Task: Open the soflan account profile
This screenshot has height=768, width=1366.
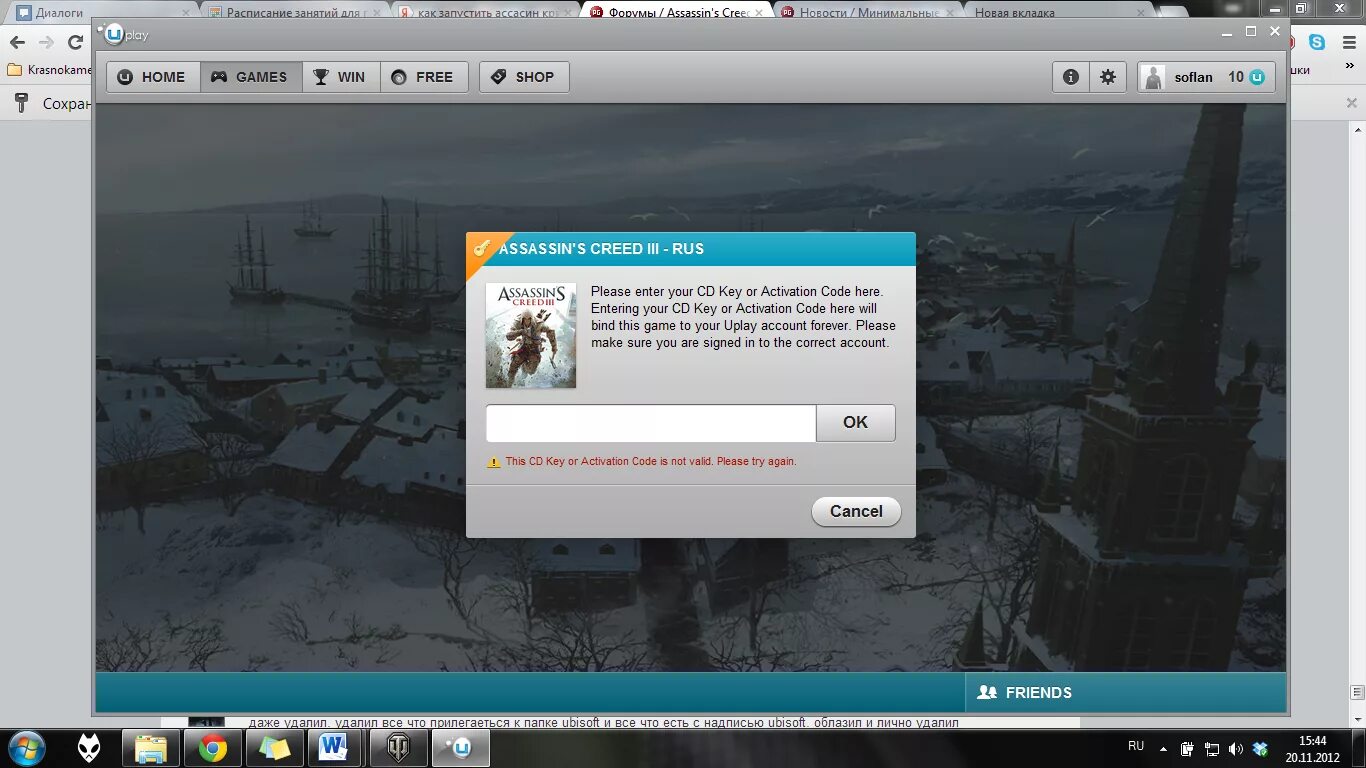Action: [x=1193, y=77]
